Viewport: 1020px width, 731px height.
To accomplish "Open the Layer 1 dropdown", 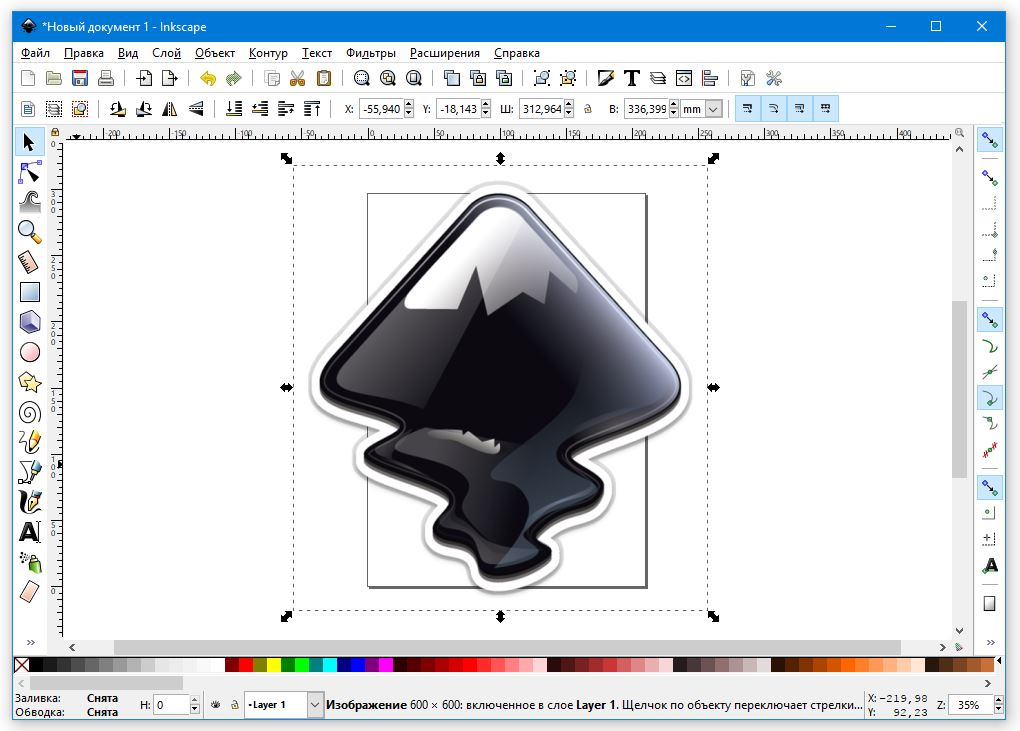I will tap(315, 704).
